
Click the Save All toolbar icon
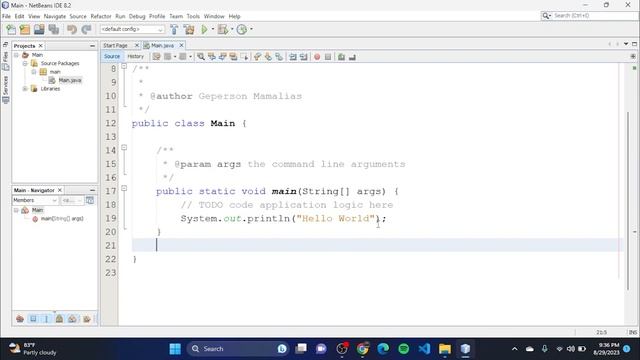point(53,29)
